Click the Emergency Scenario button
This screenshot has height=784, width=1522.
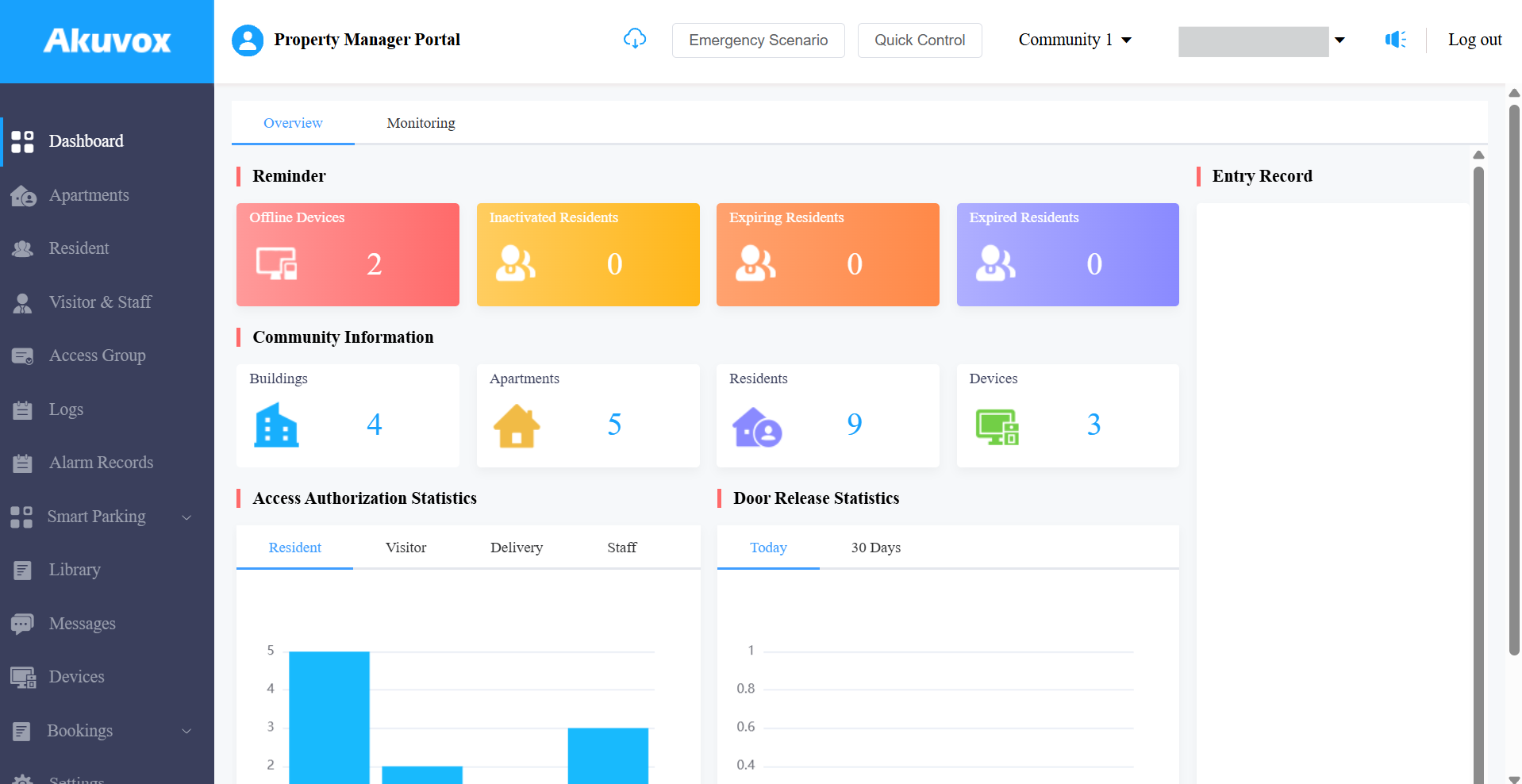point(758,40)
